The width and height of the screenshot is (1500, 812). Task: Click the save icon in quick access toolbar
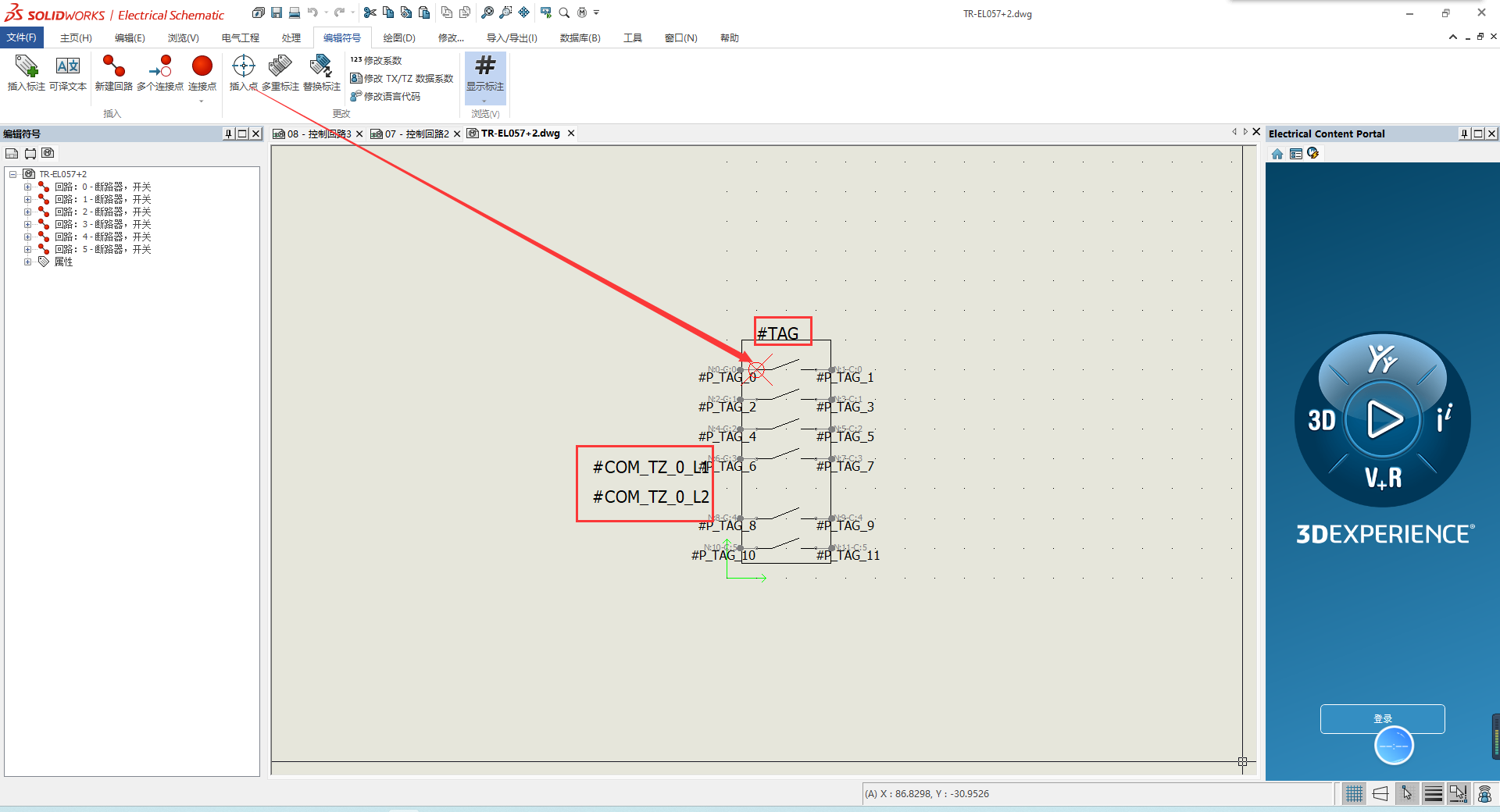277,12
